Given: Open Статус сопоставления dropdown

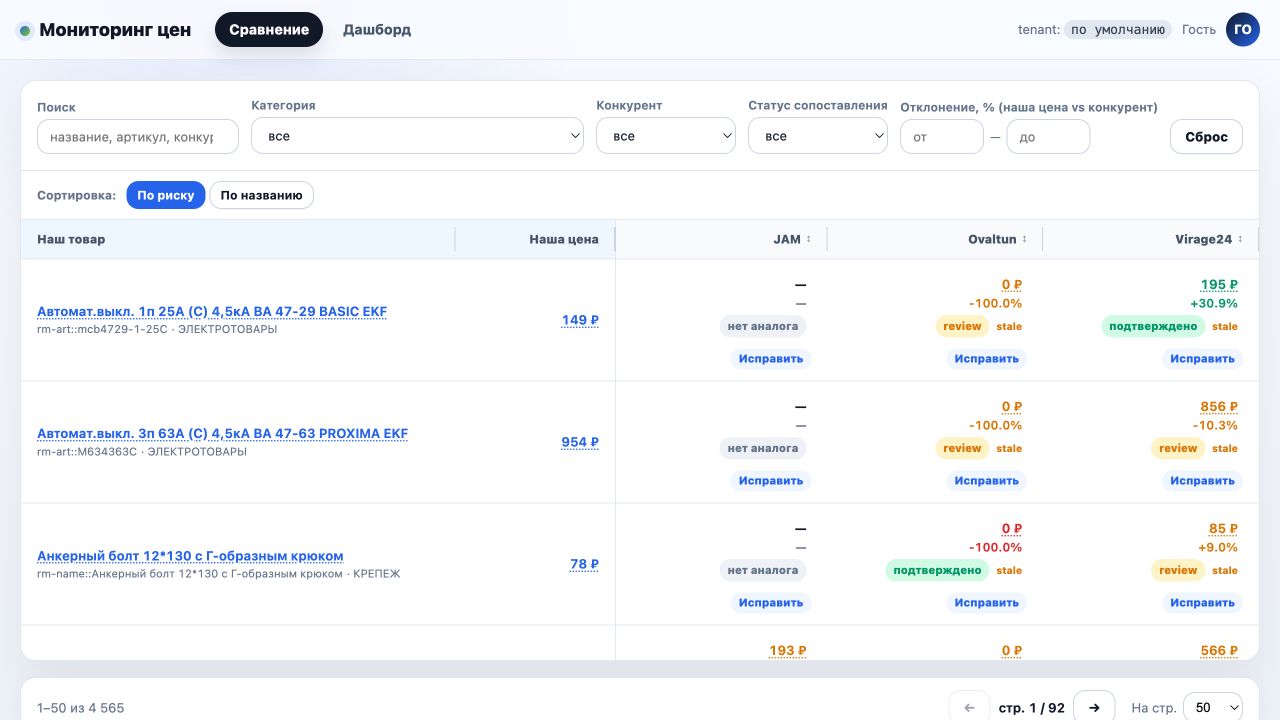Looking at the screenshot, I should [x=818, y=136].
